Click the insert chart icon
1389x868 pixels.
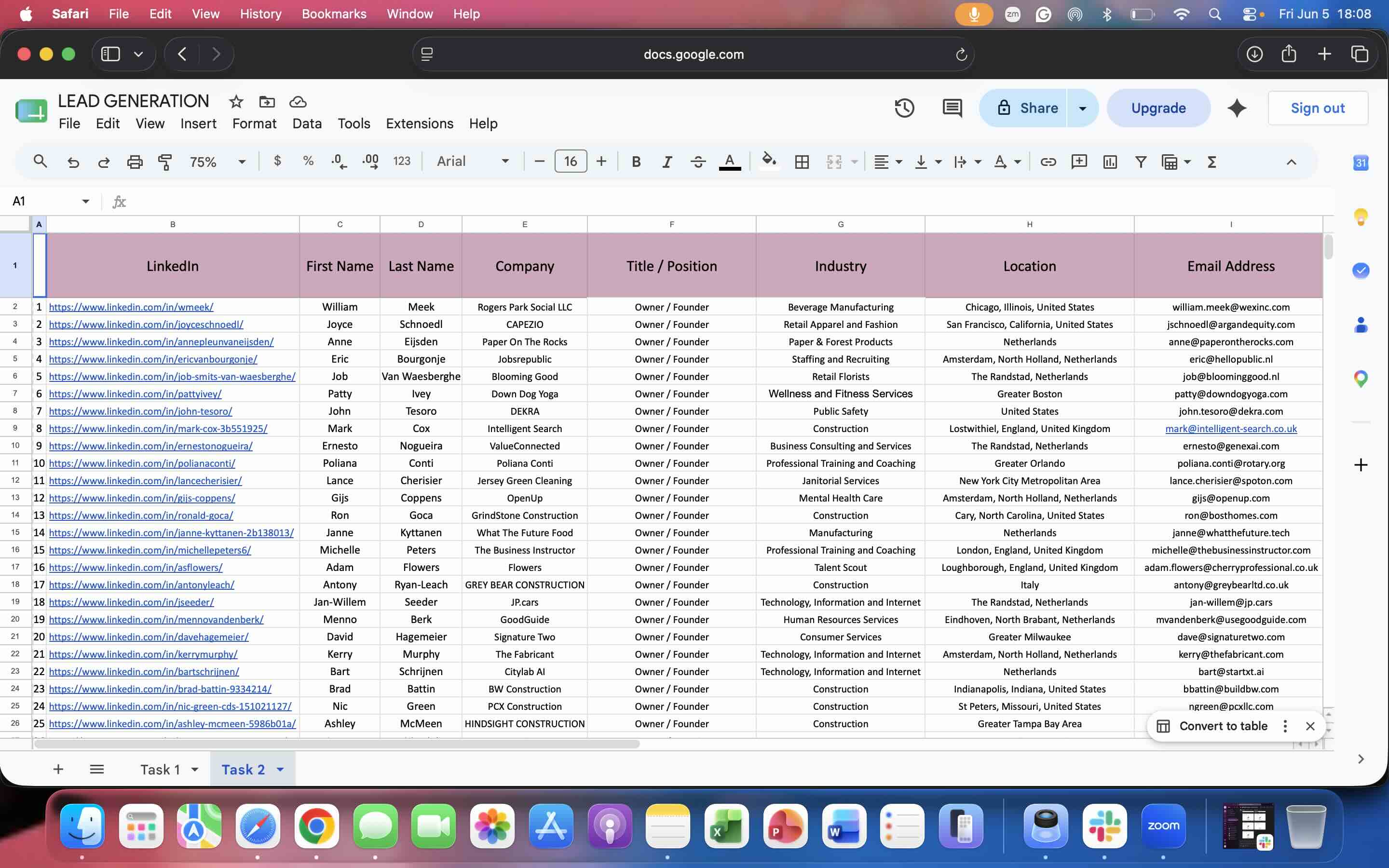(x=1109, y=162)
